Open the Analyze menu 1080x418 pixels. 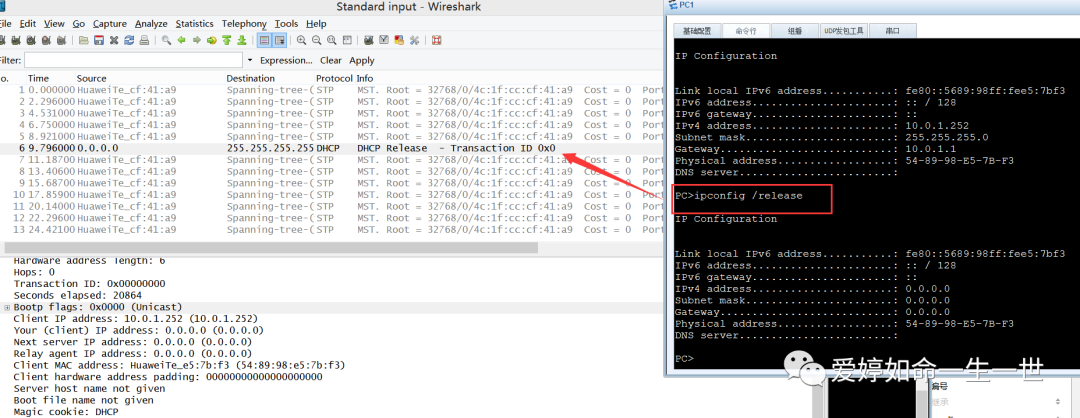click(151, 23)
